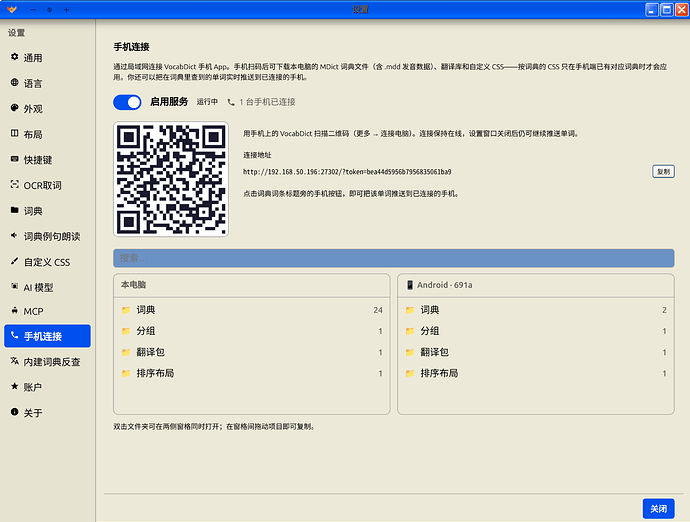Click the dot icon in title bar
Screen dimensions: 690x522
point(50,10)
